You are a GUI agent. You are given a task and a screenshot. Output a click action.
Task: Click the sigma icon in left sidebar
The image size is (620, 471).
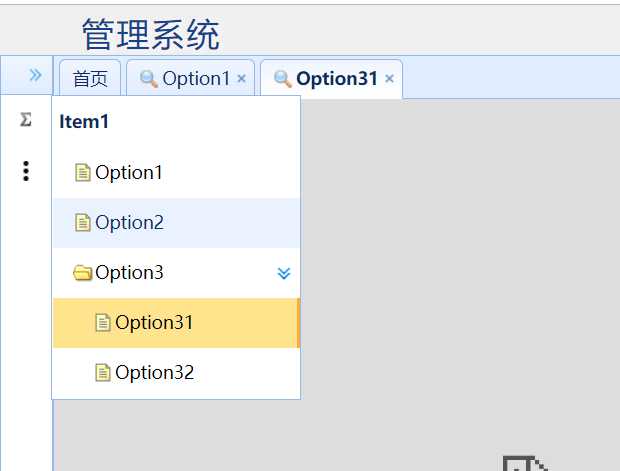coord(26,120)
